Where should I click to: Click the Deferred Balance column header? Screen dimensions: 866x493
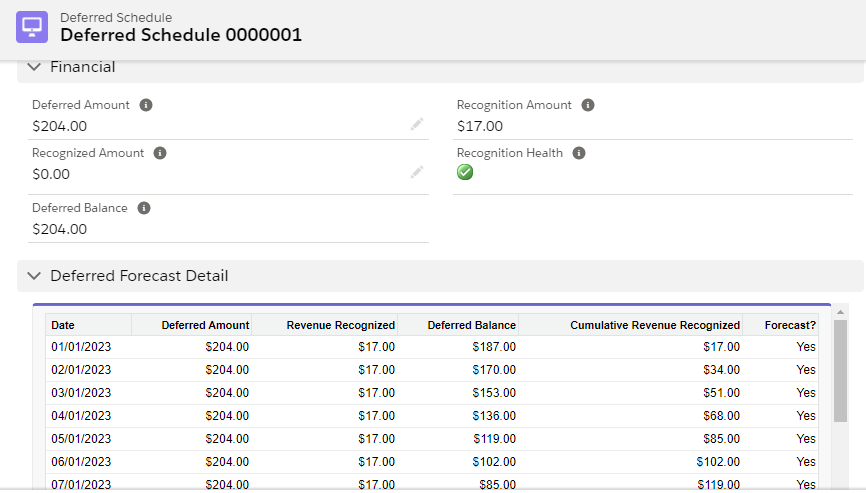(x=471, y=325)
